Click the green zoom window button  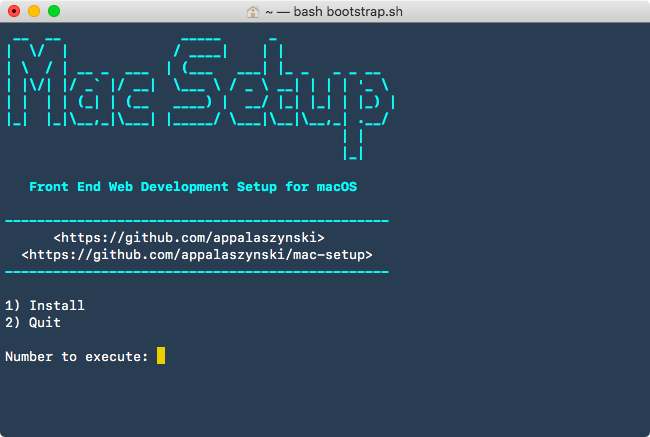[54, 11]
